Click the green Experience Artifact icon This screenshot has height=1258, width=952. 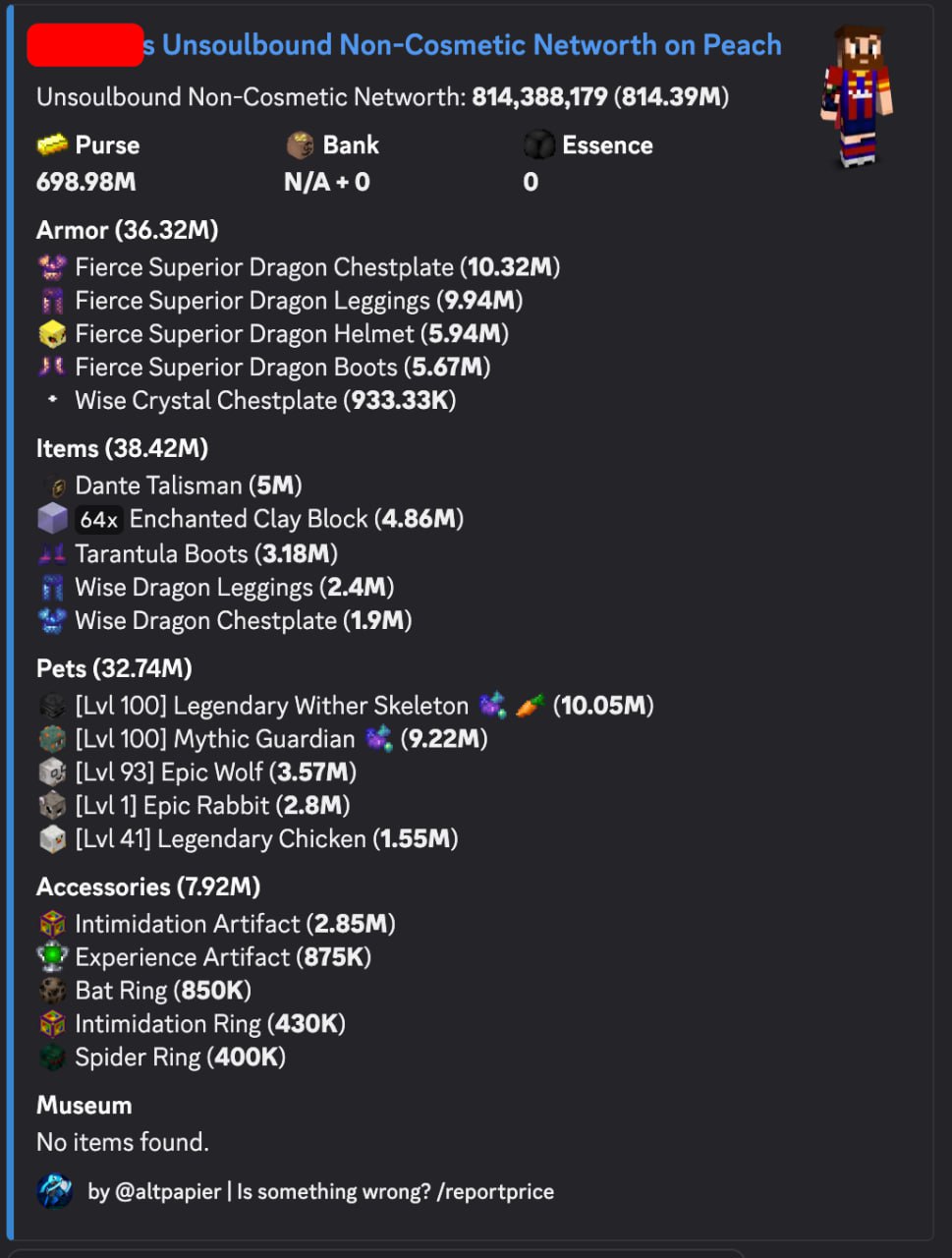coord(52,957)
